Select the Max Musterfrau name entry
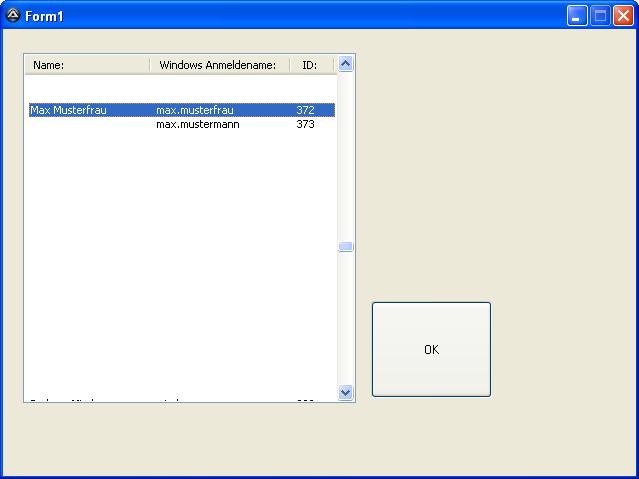639x479 pixels. coord(68,110)
